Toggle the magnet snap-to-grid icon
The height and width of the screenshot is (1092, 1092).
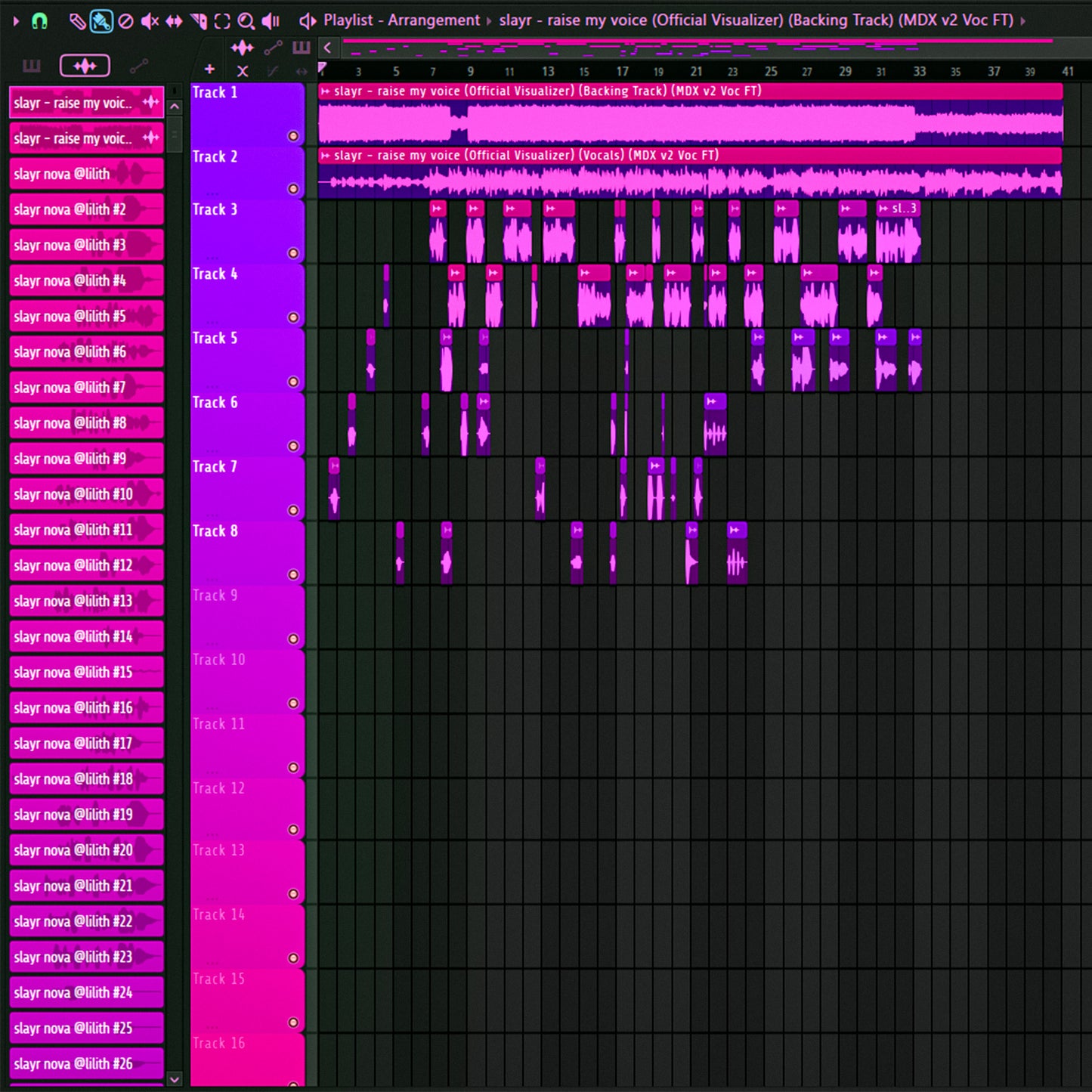(x=40, y=21)
